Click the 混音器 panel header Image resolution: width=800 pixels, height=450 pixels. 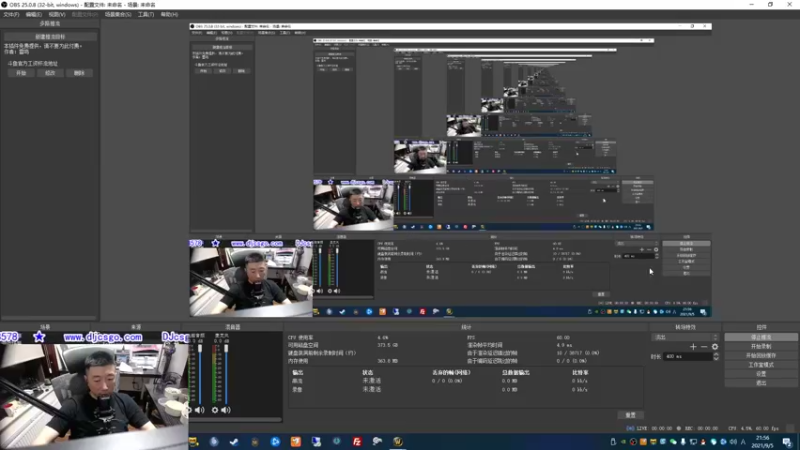[232, 327]
